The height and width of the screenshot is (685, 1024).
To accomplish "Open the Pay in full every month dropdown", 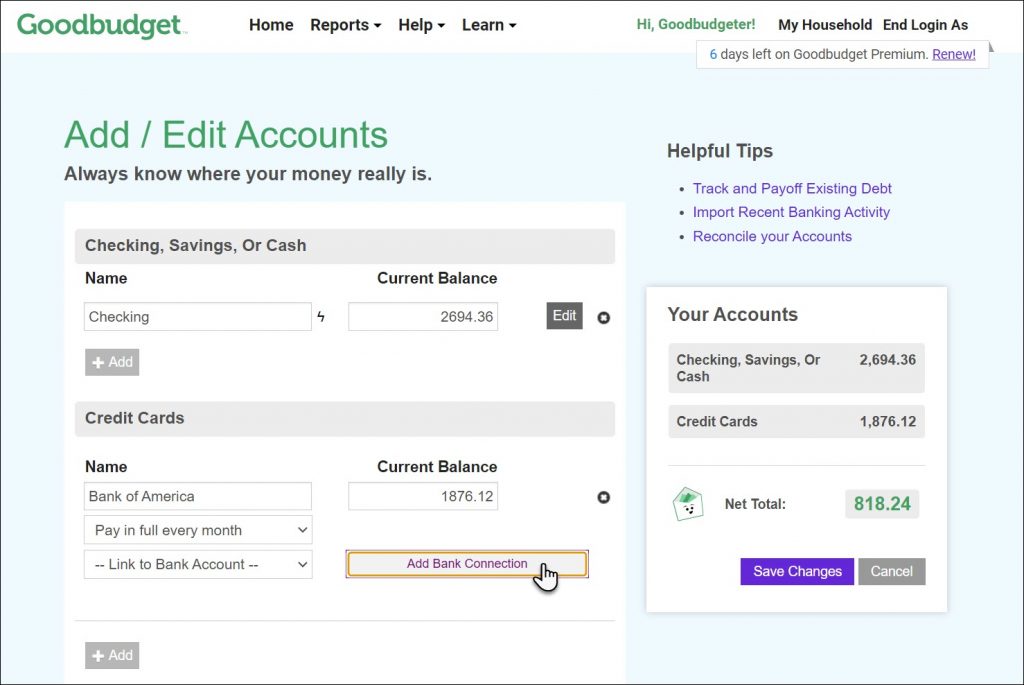I will [197, 530].
